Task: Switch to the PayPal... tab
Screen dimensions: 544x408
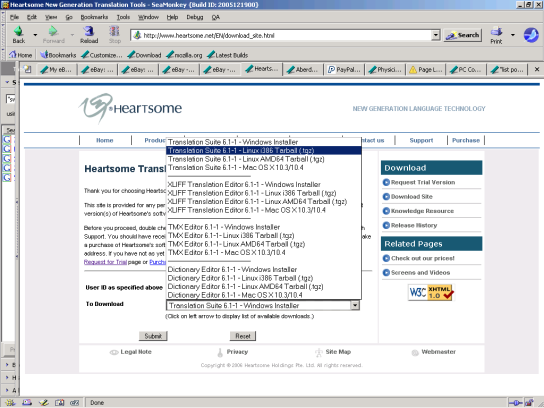Action: point(343,70)
